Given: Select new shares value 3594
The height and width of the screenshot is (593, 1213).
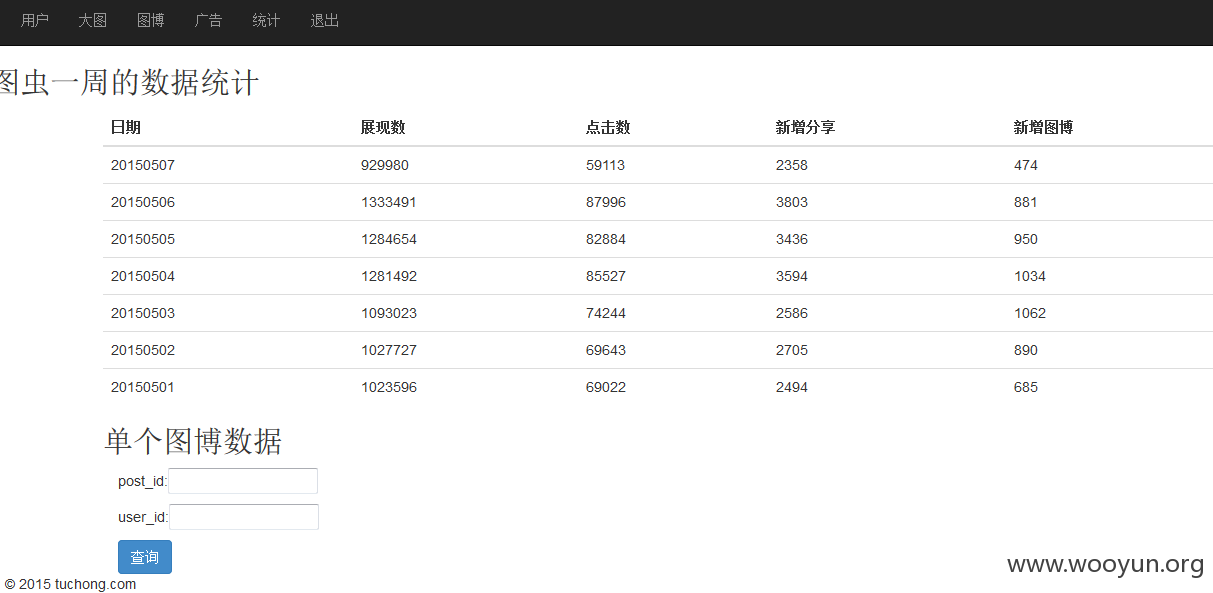Looking at the screenshot, I should pyautogui.click(x=792, y=276).
